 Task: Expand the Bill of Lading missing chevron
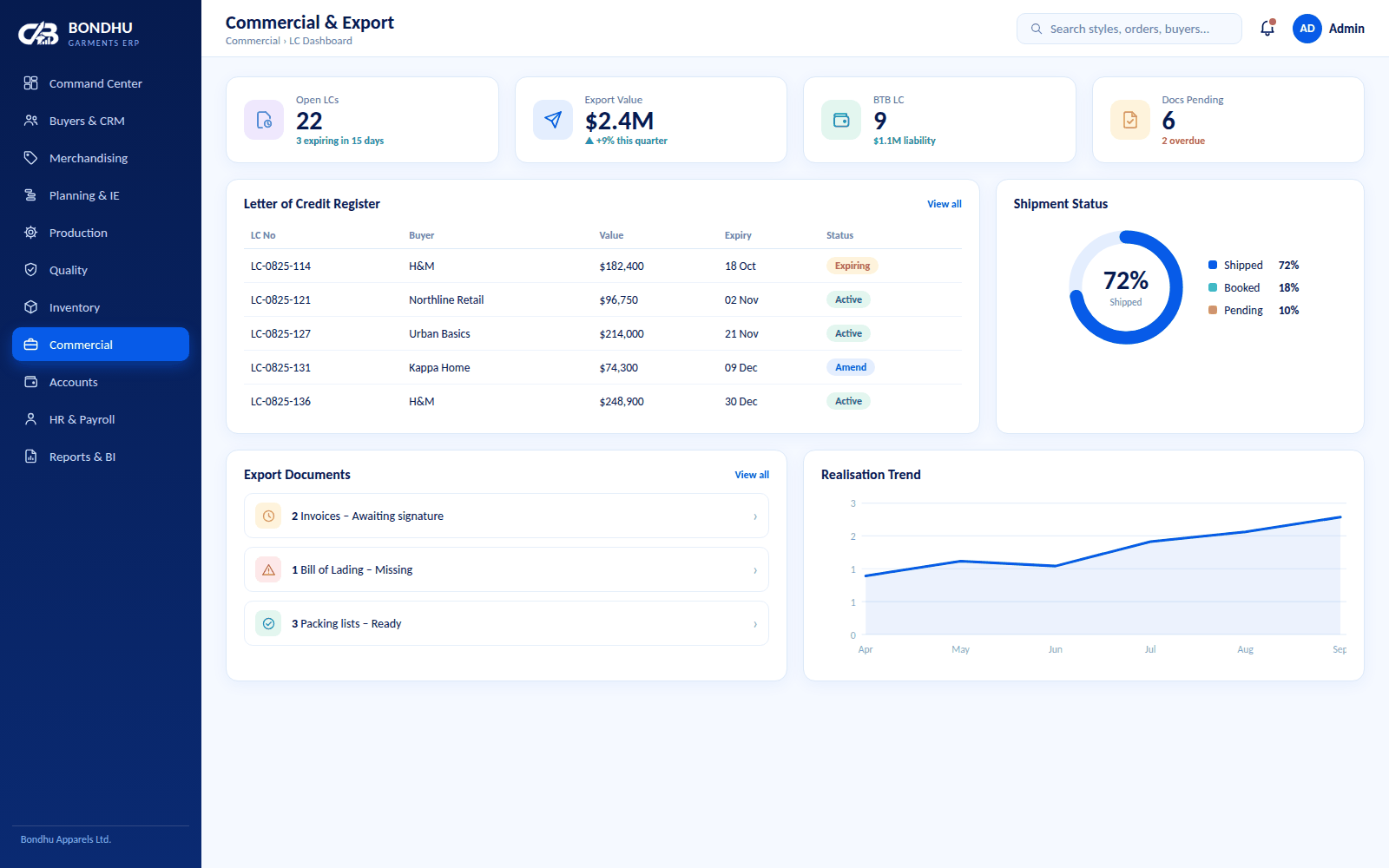tap(755, 570)
